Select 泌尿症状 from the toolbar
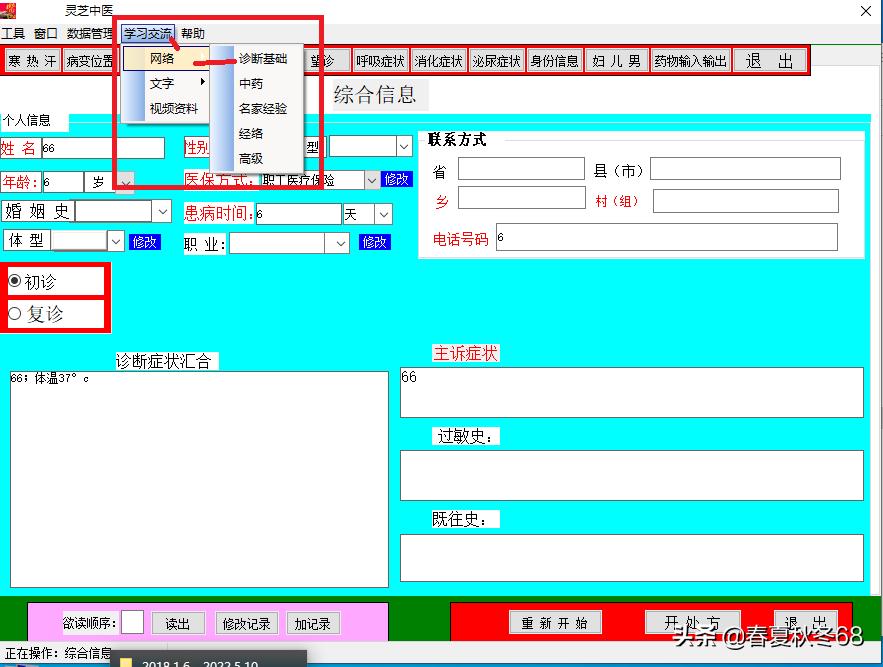The image size is (883, 667). click(x=495, y=60)
